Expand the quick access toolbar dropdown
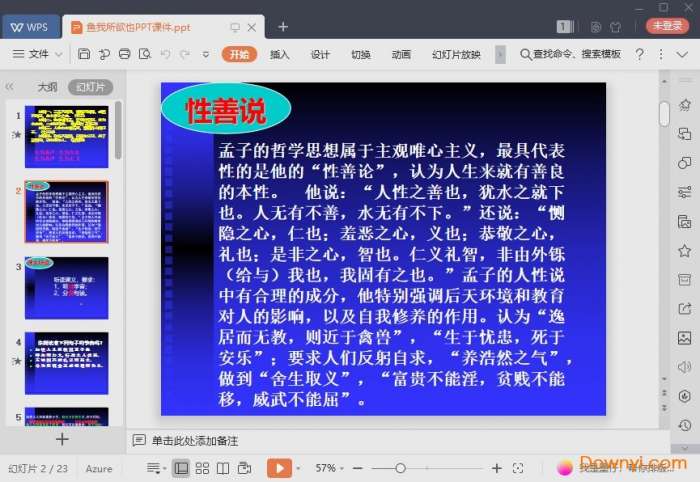This screenshot has height=482, width=700. (x=206, y=54)
